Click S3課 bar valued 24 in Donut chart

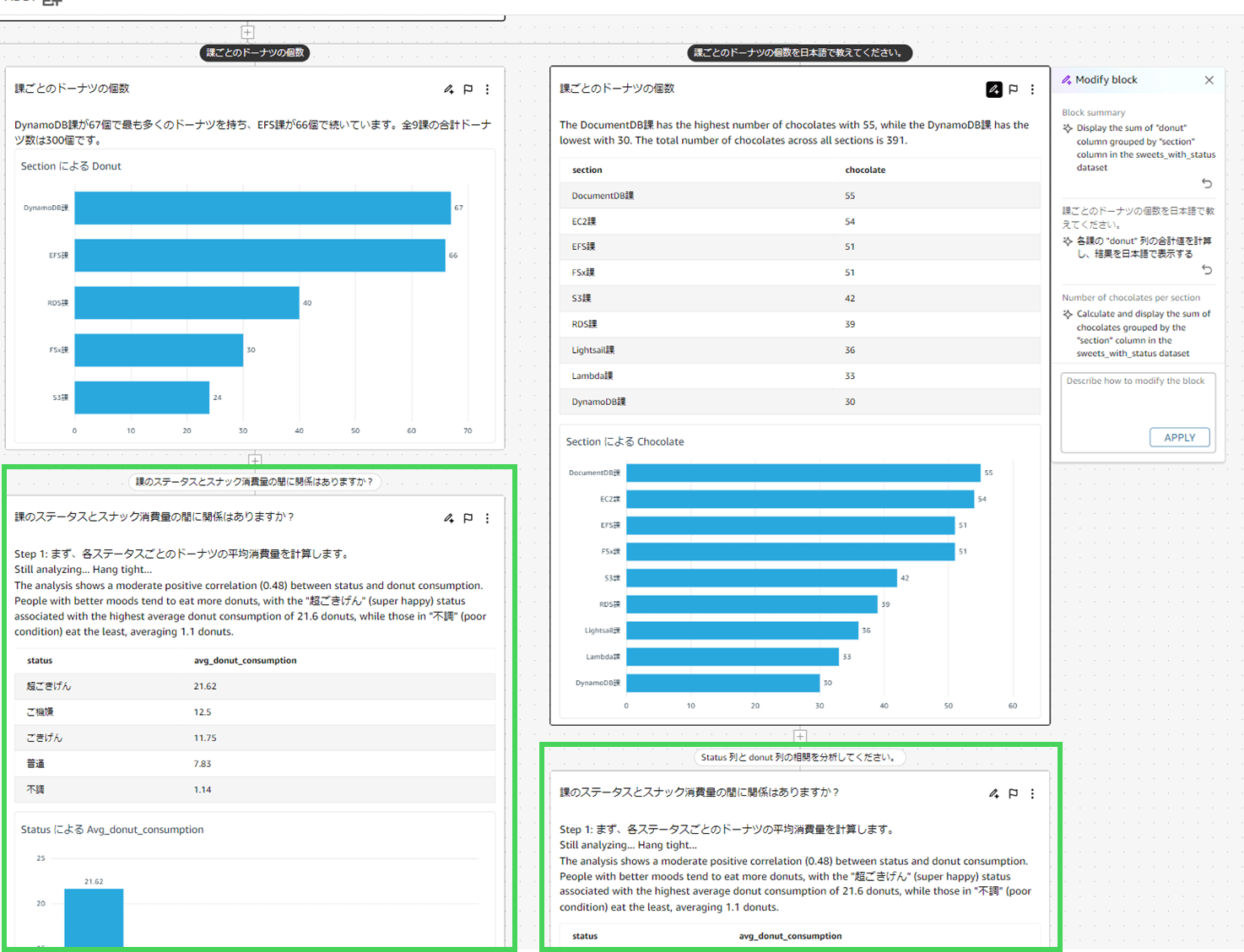[142, 398]
